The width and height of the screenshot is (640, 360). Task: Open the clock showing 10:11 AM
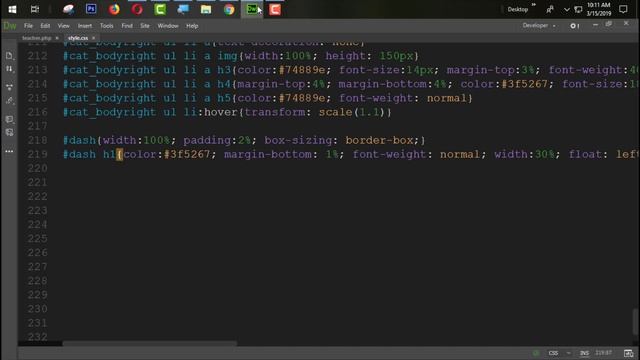[x=598, y=9]
